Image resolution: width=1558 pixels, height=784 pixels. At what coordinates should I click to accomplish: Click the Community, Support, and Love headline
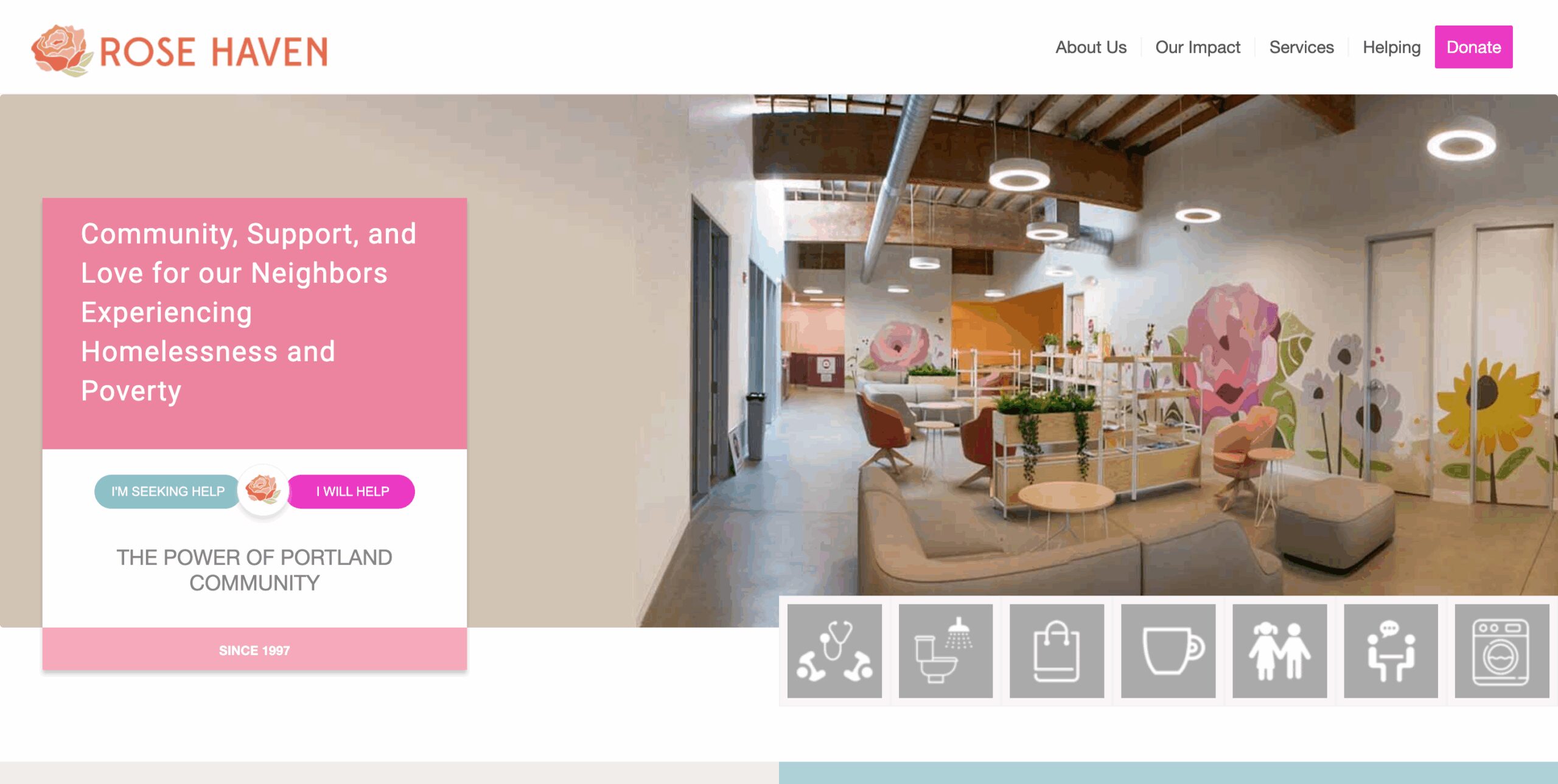[x=248, y=311]
